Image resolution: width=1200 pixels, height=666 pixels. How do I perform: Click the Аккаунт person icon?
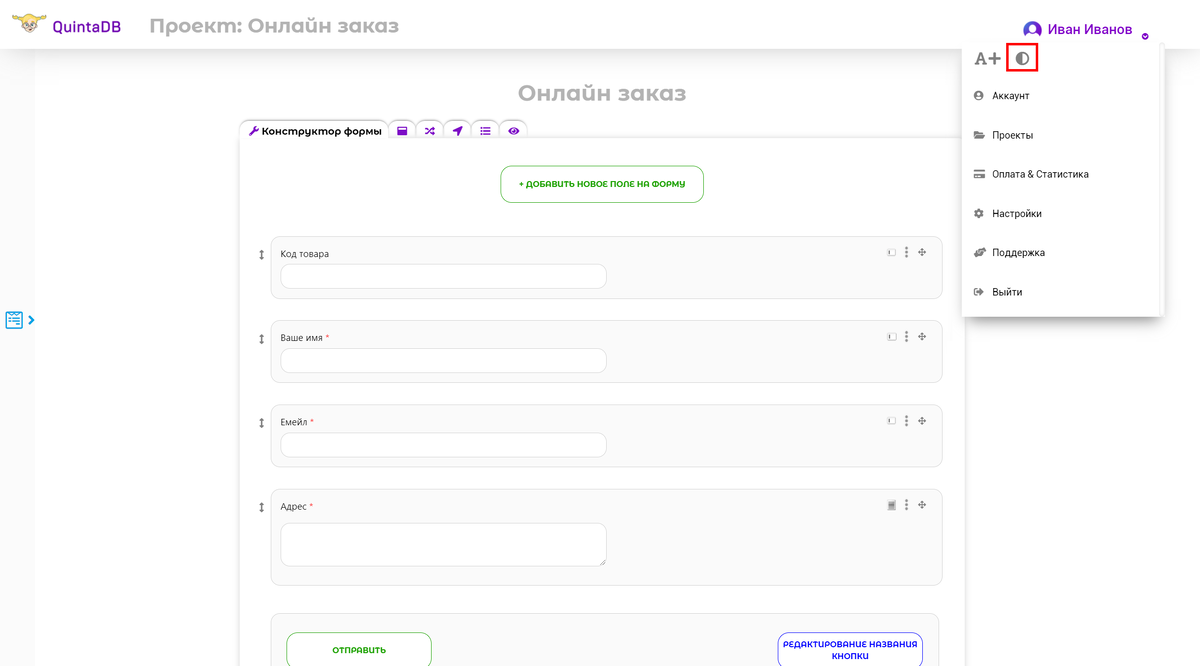point(979,96)
